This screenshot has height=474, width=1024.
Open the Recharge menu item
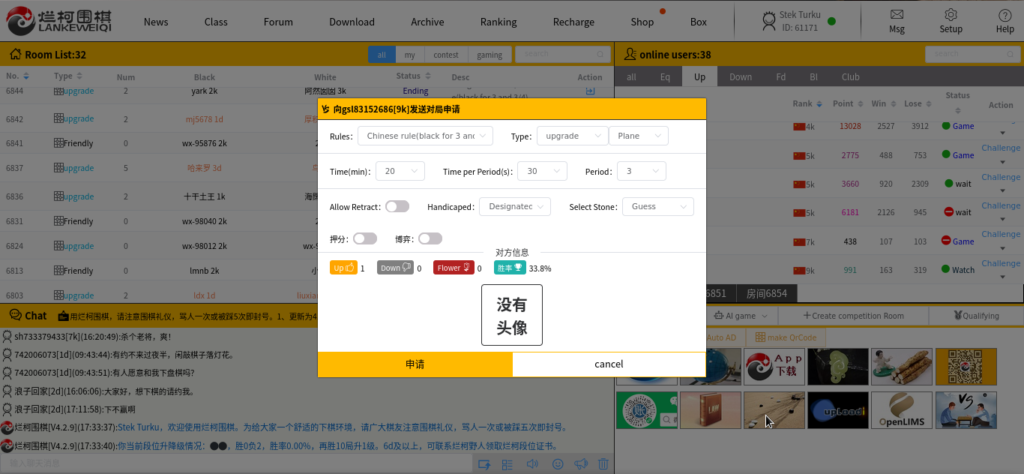pyautogui.click(x=573, y=21)
